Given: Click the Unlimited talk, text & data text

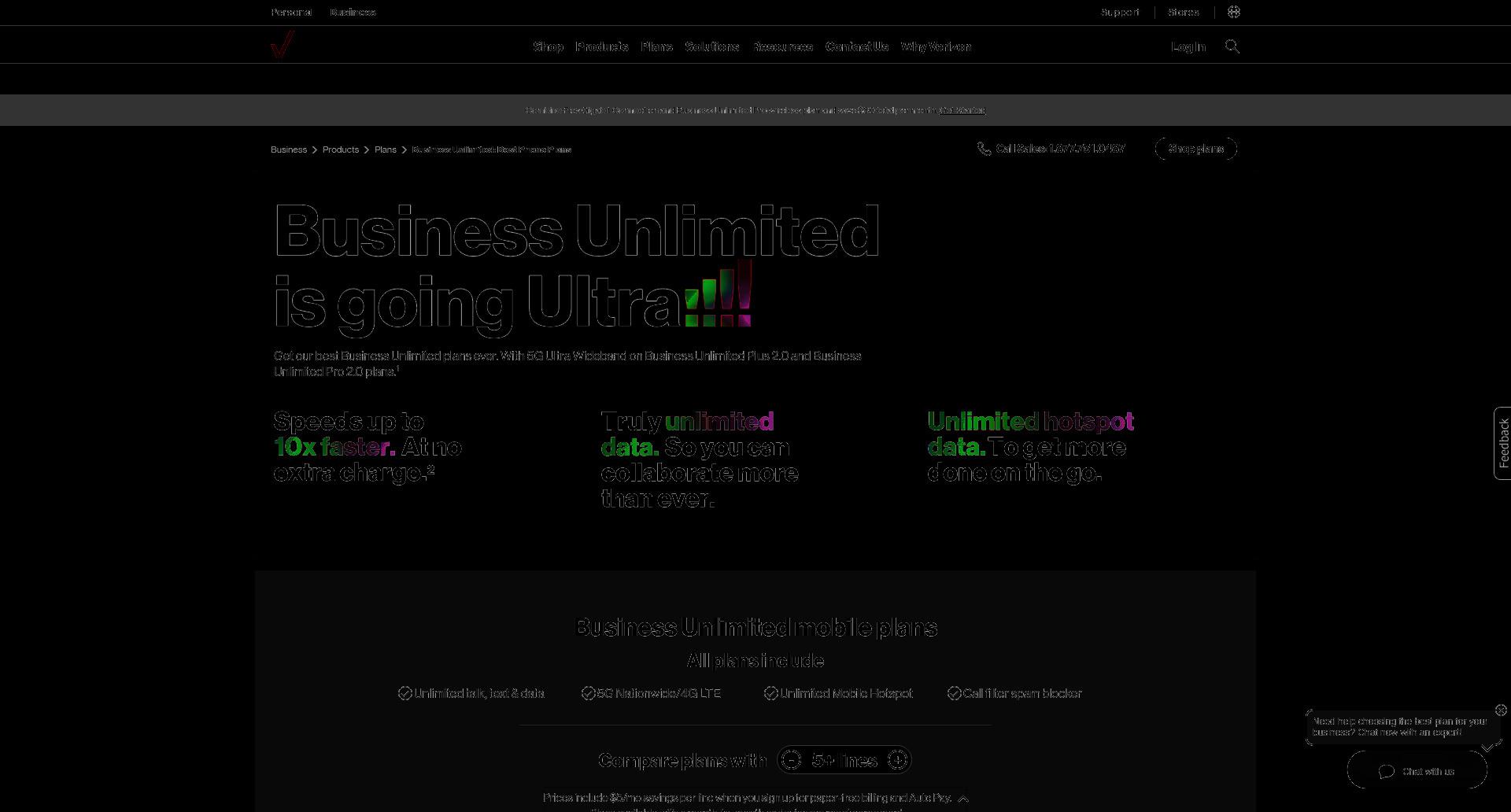Looking at the screenshot, I should pos(479,693).
